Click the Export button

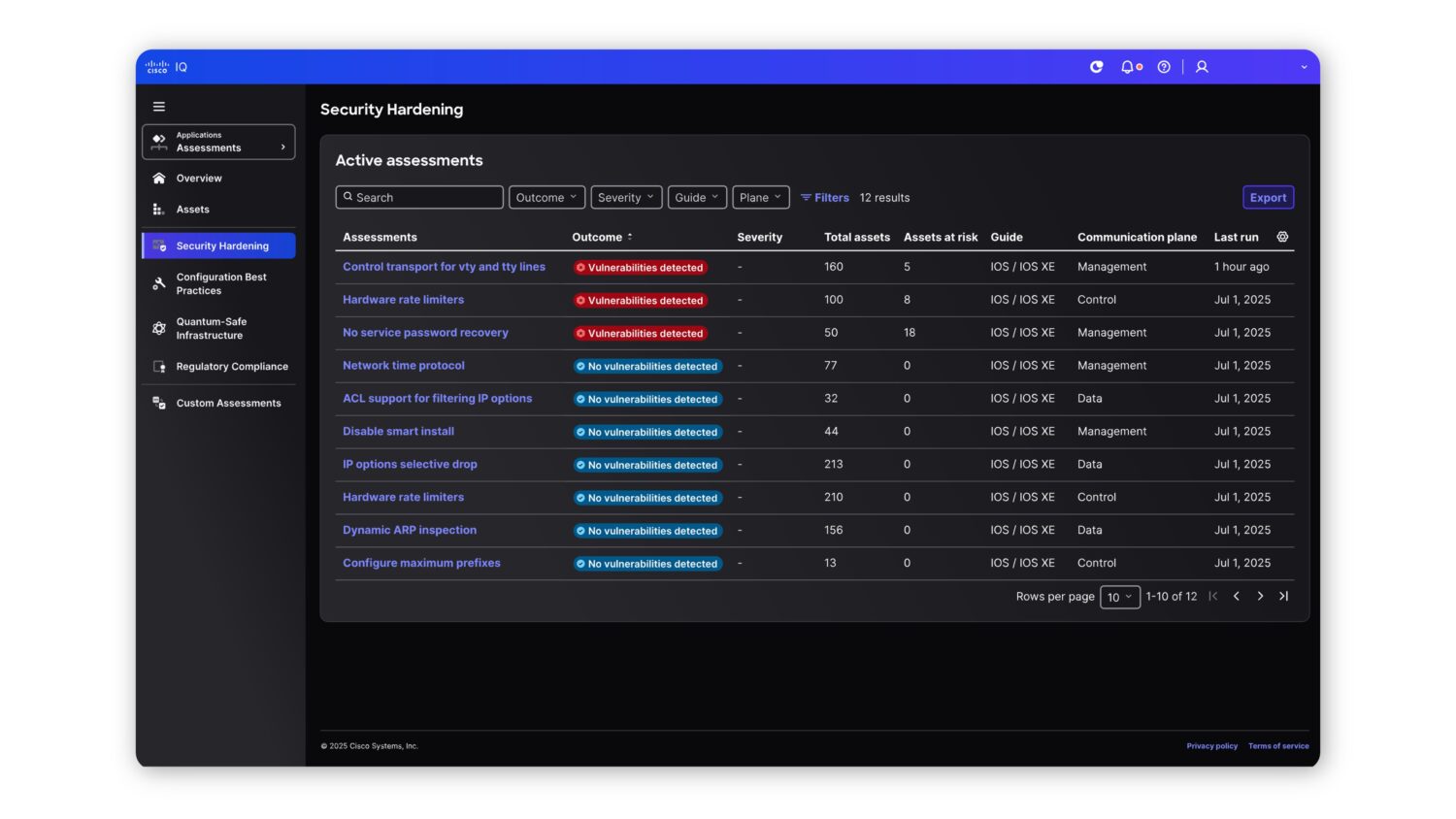(x=1268, y=197)
